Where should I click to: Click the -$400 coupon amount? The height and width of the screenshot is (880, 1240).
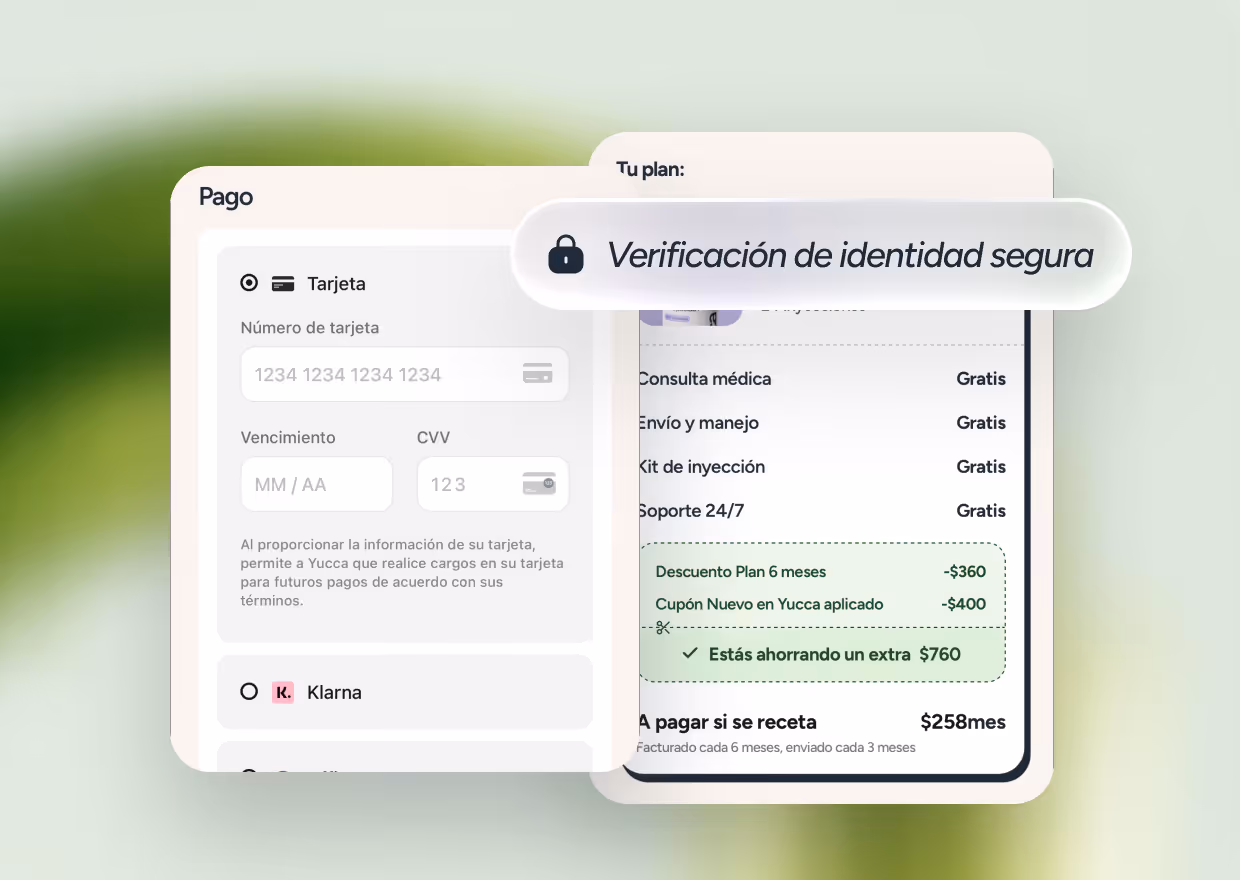coord(964,604)
